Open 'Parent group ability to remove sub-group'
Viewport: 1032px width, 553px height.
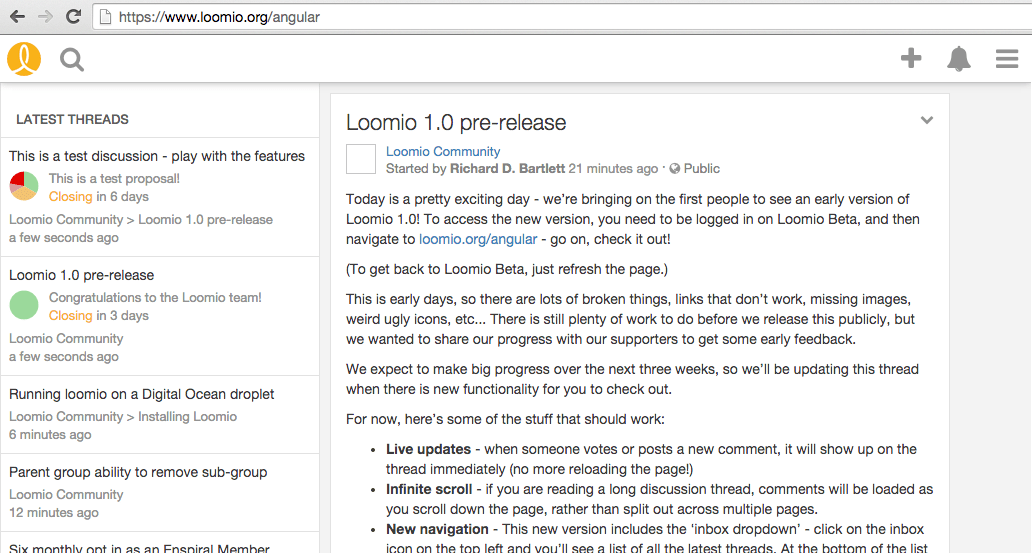138,472
